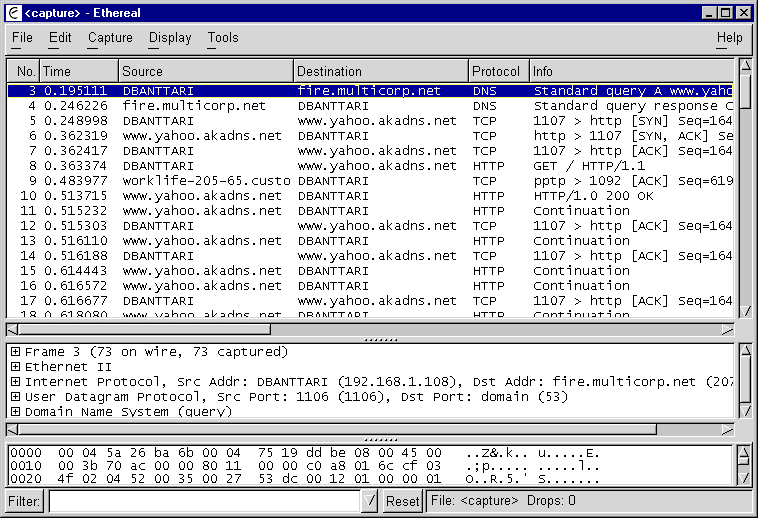Select packet 14 at time 0.516188
758x518 pixels.
pos(370,256)
